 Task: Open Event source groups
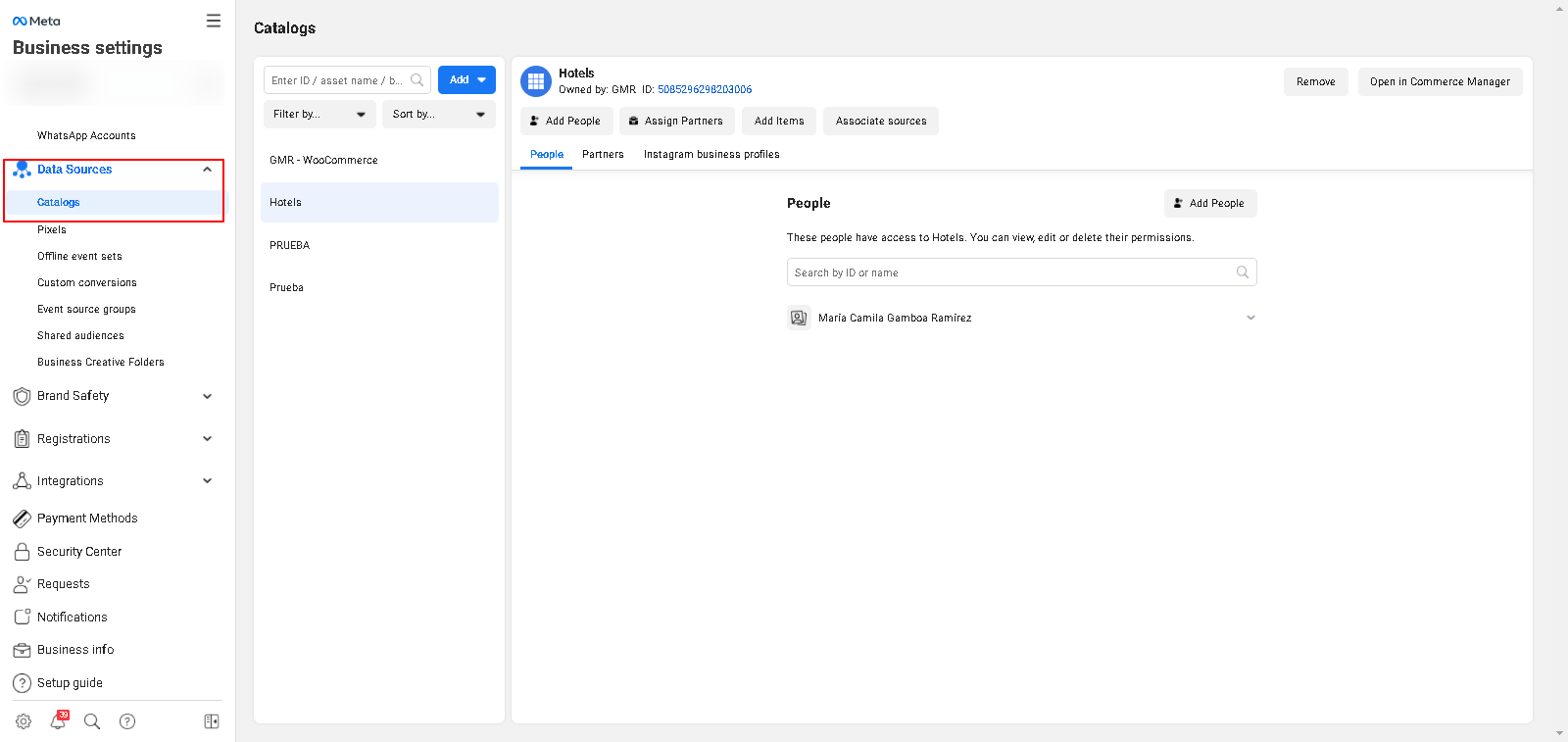click(x=86, y=310)
